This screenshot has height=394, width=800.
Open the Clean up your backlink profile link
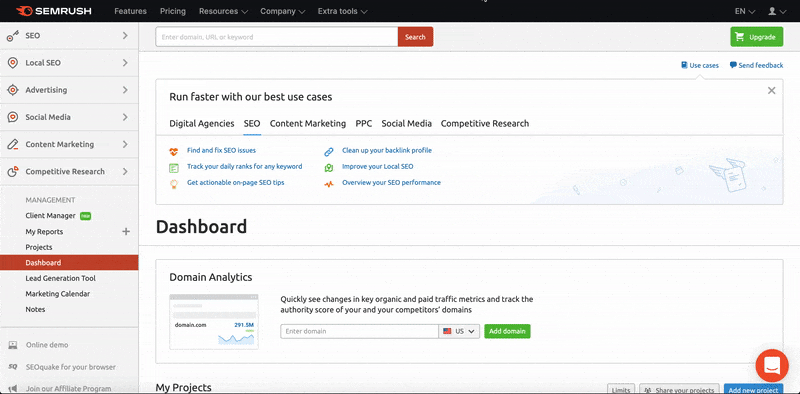pos(387,151)
